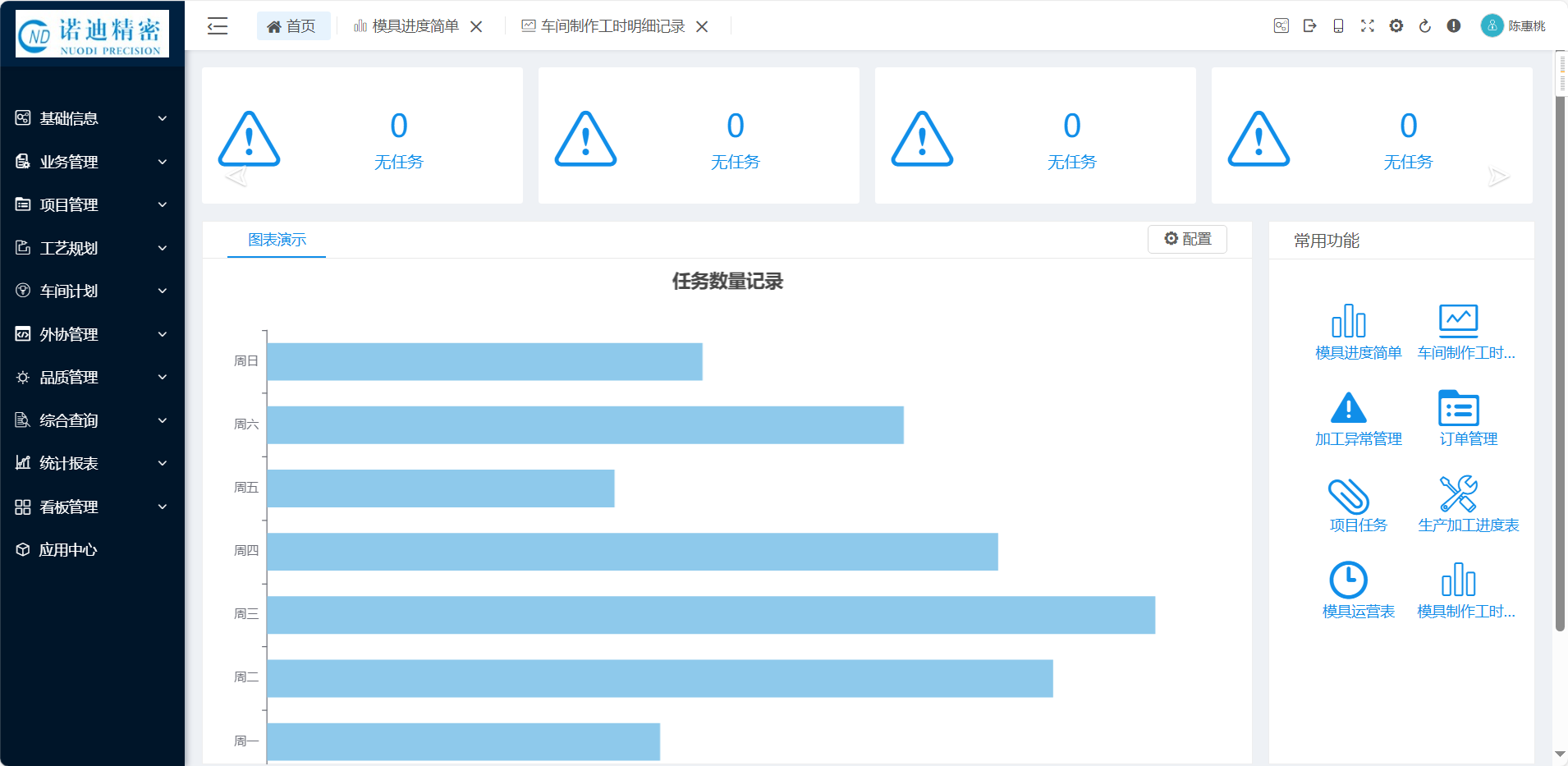Open the 模具运营表 clock icon
The width and height of the screenshot is (1568, 766).
click(1348, 580)
